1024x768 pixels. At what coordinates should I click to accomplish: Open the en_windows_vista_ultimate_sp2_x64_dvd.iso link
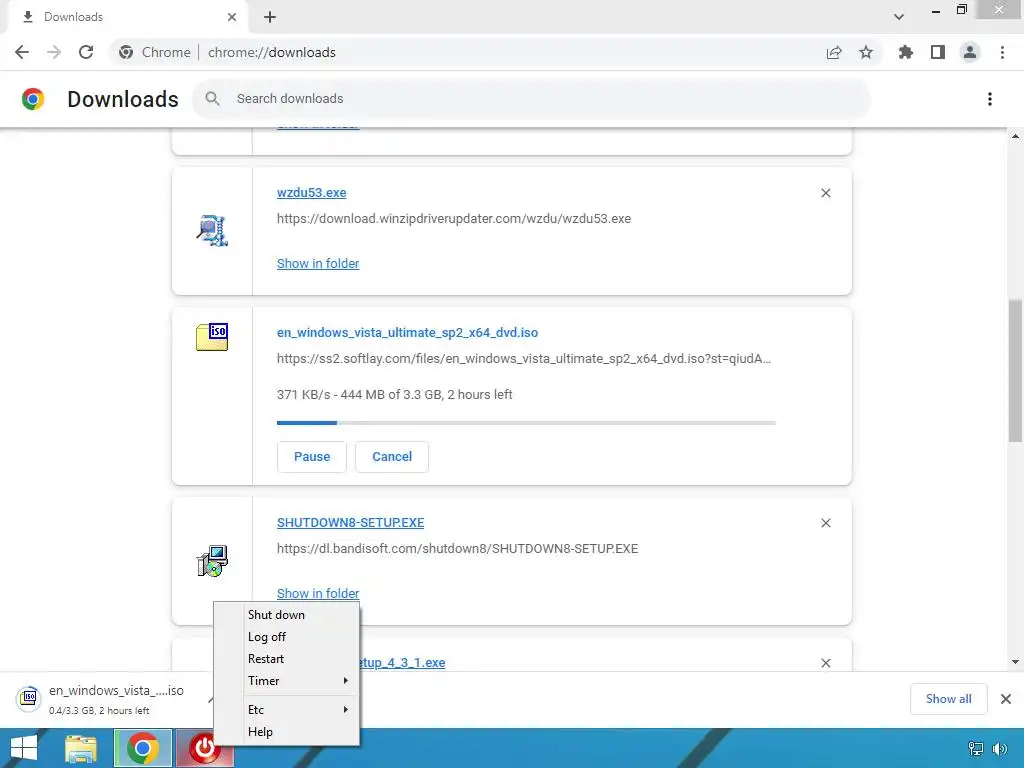tap(408, 332)
